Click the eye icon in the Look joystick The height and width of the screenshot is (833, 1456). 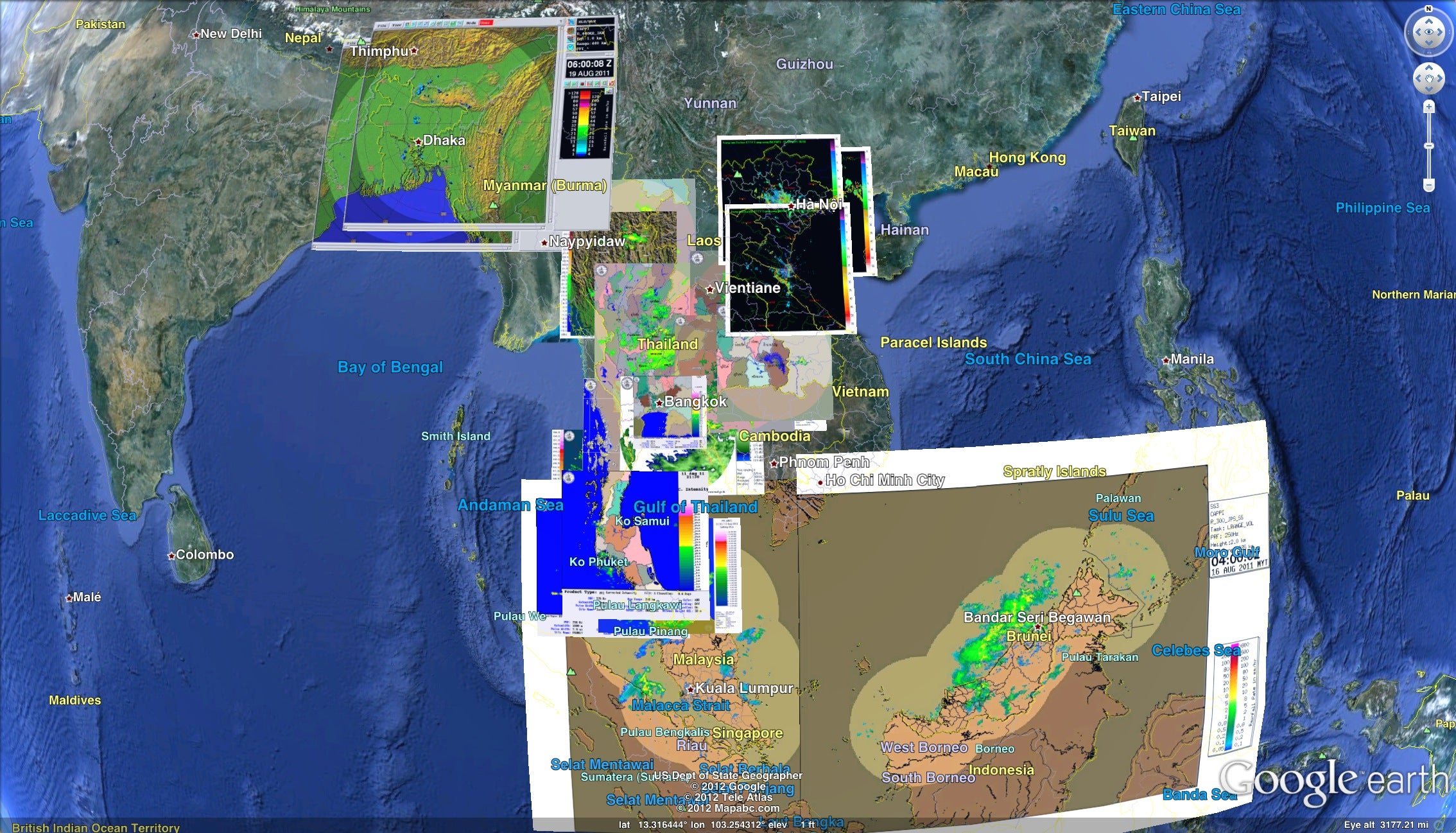pos(1428,32)
